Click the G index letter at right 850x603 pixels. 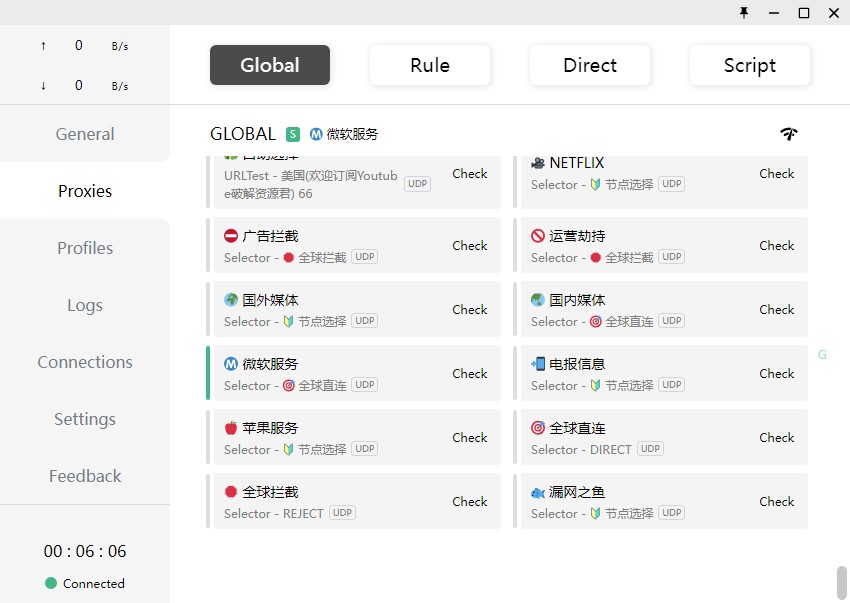pos(822,355)
